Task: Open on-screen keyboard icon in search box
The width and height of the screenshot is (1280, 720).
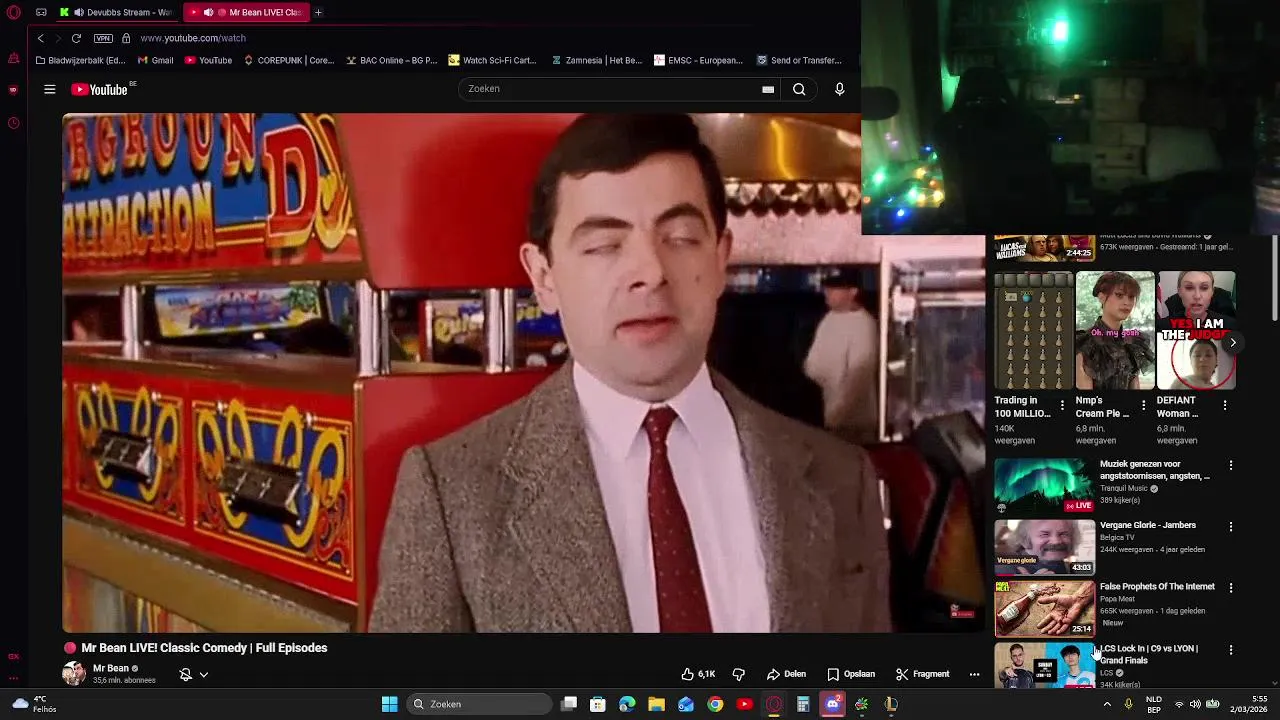Action: point(768,89)
